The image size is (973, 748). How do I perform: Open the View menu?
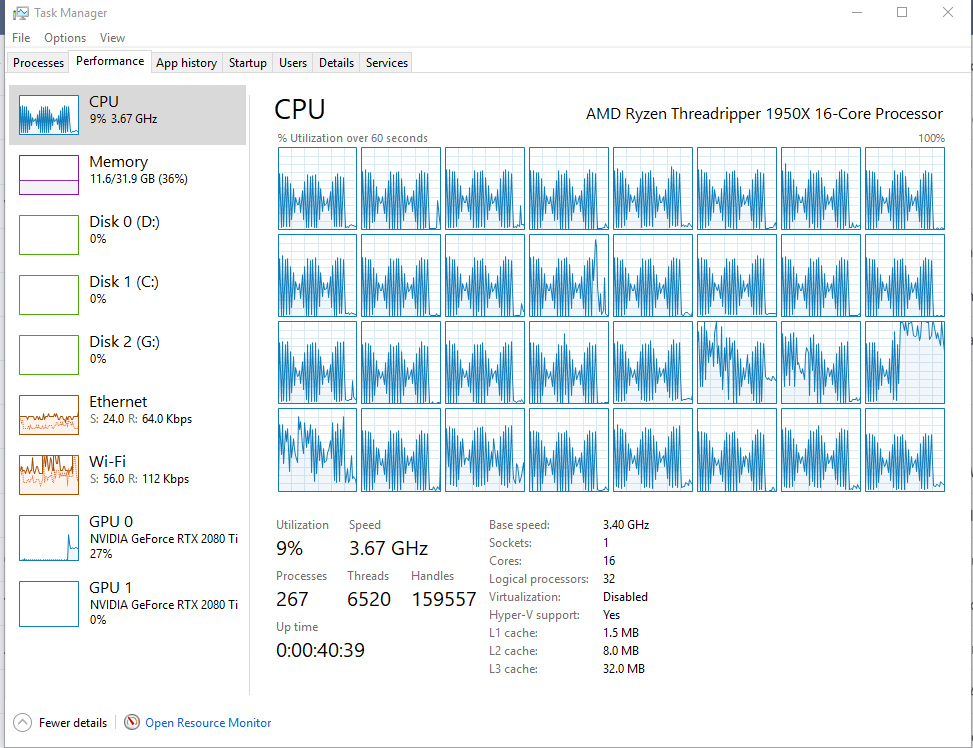tap(113, 38)
